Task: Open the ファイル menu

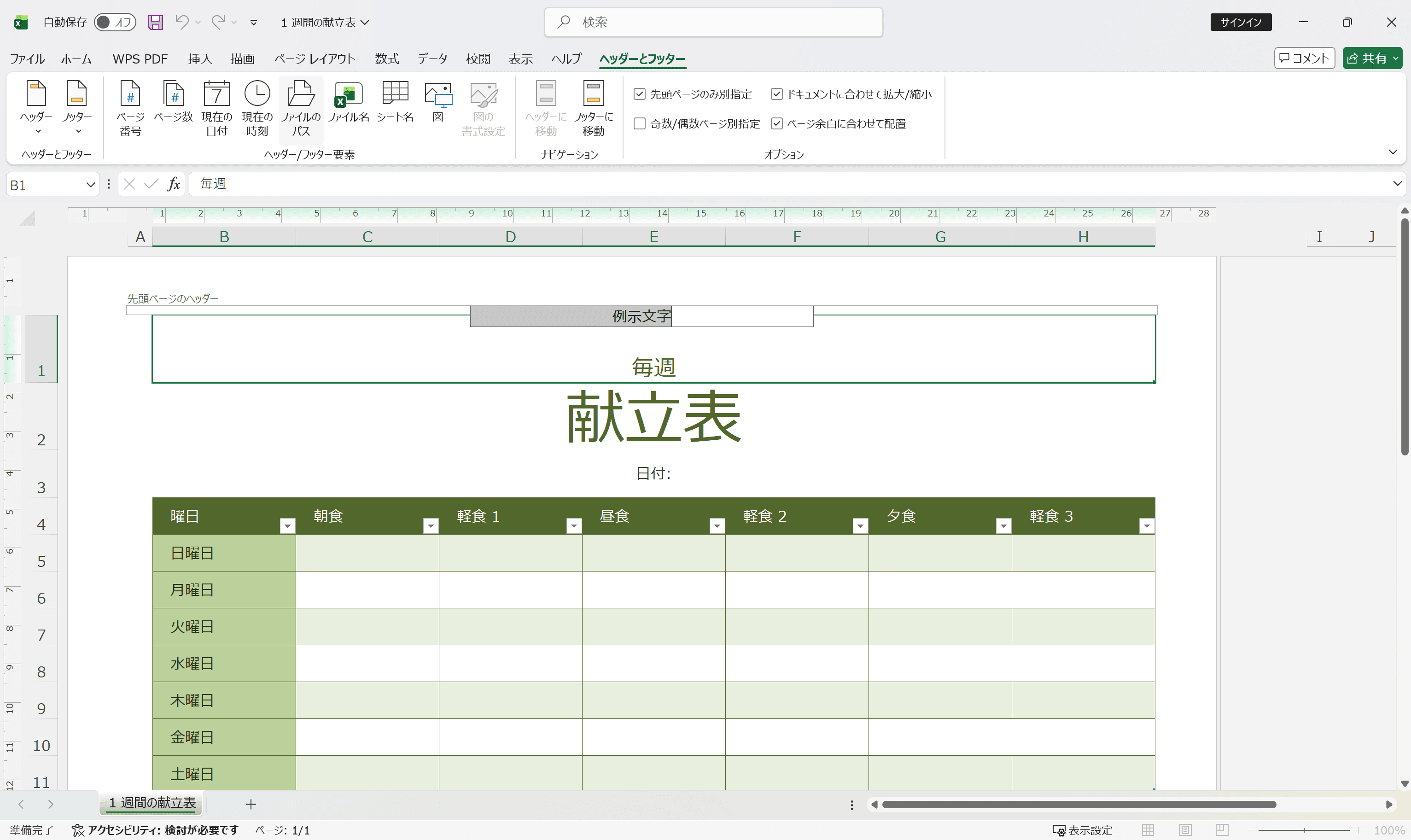Action: coord(27,58)
